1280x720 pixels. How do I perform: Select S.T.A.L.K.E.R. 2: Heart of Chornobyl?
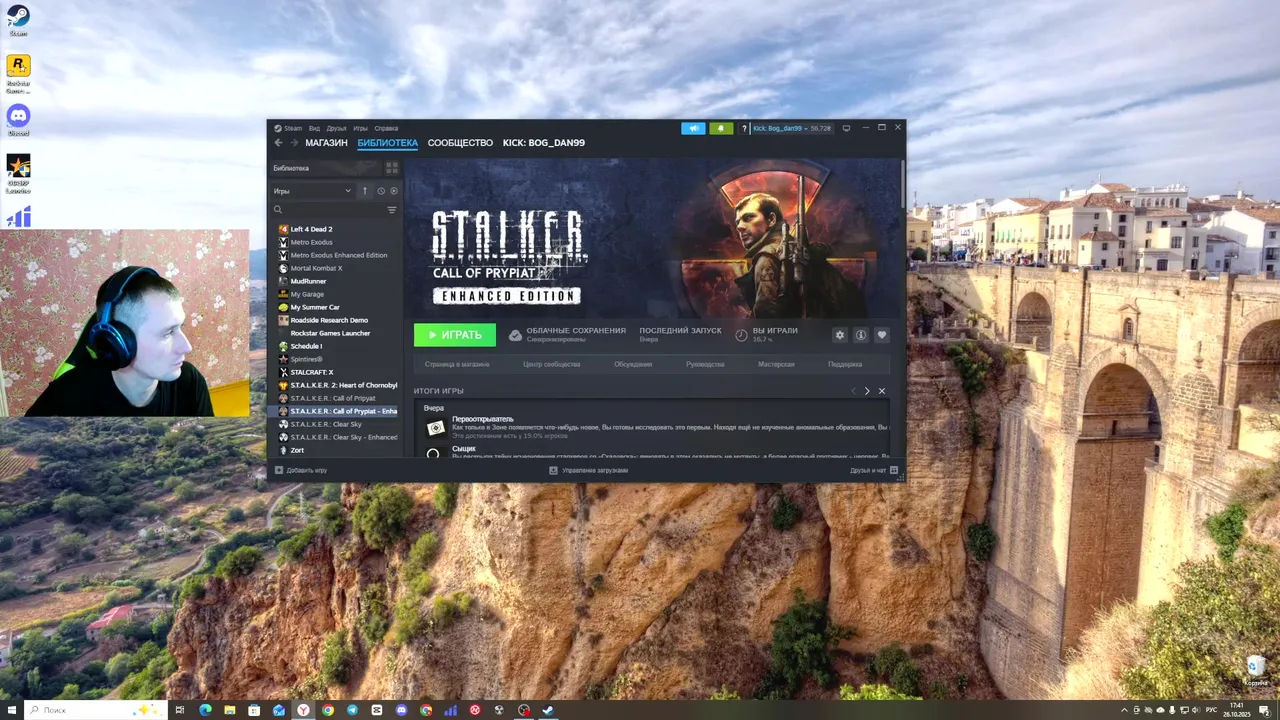pyautogui.click(x=337, y=385)
